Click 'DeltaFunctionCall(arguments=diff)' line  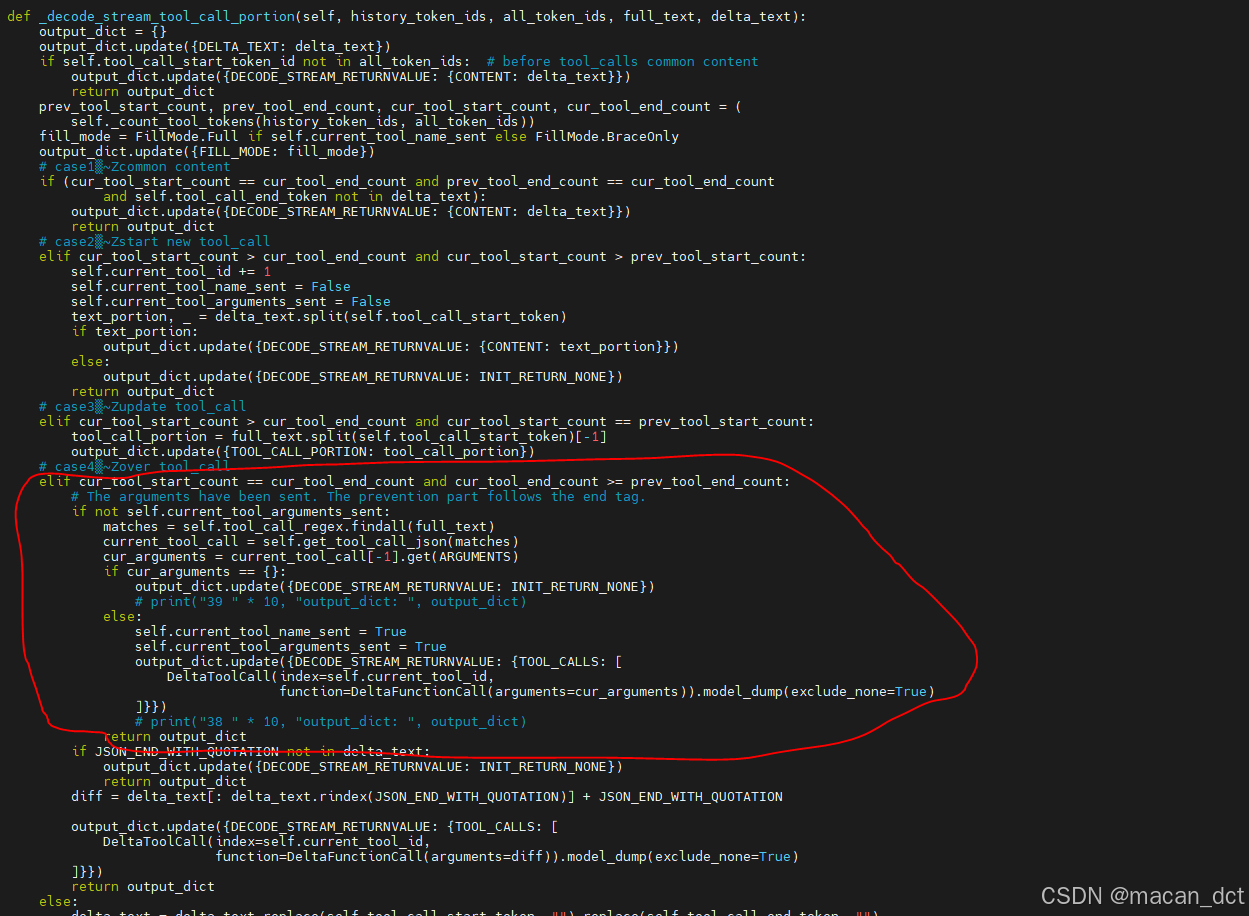(x=507, y=856)
